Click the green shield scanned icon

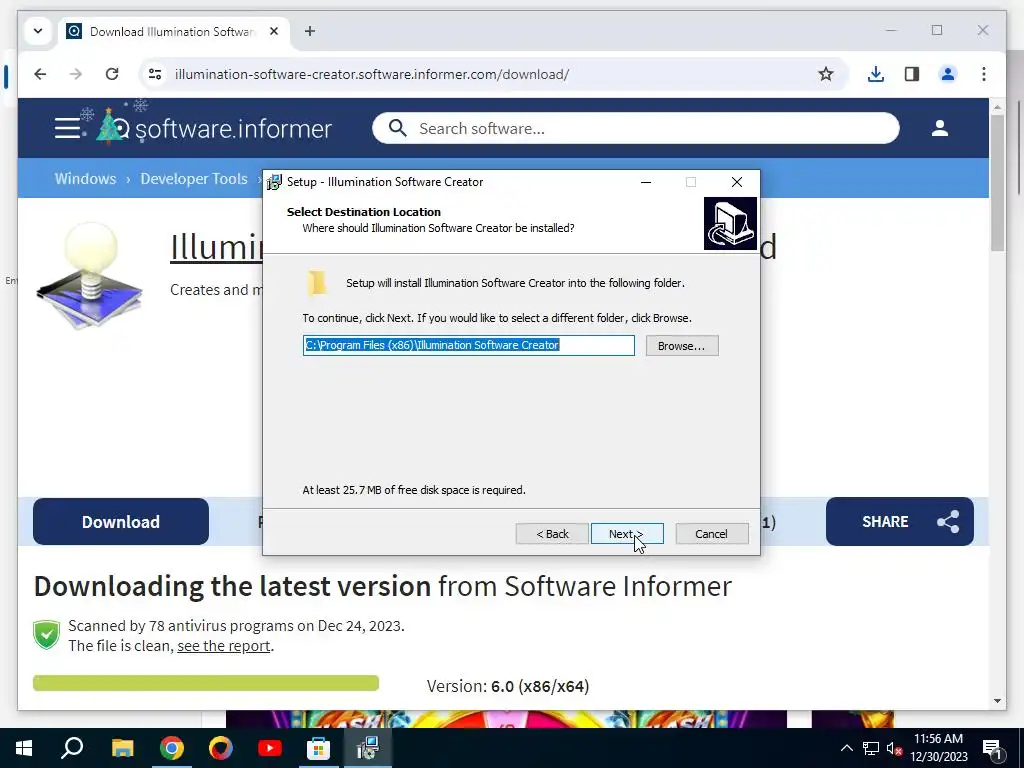click(x=46, y=635)
